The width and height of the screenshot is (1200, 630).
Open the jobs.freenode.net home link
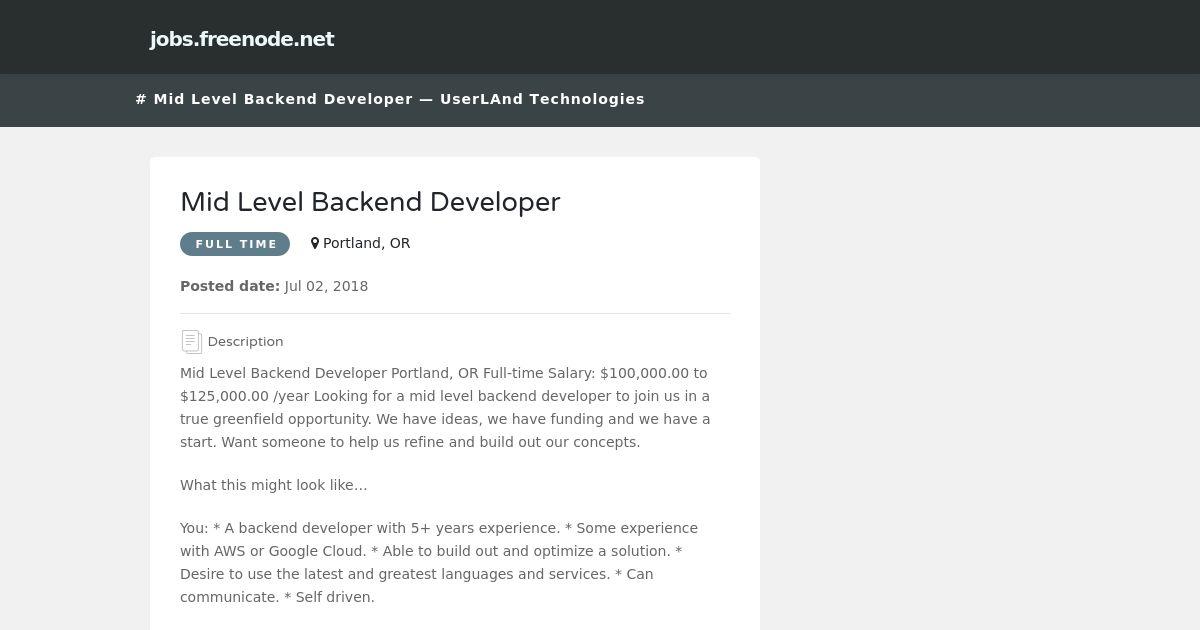coord(242,39)
